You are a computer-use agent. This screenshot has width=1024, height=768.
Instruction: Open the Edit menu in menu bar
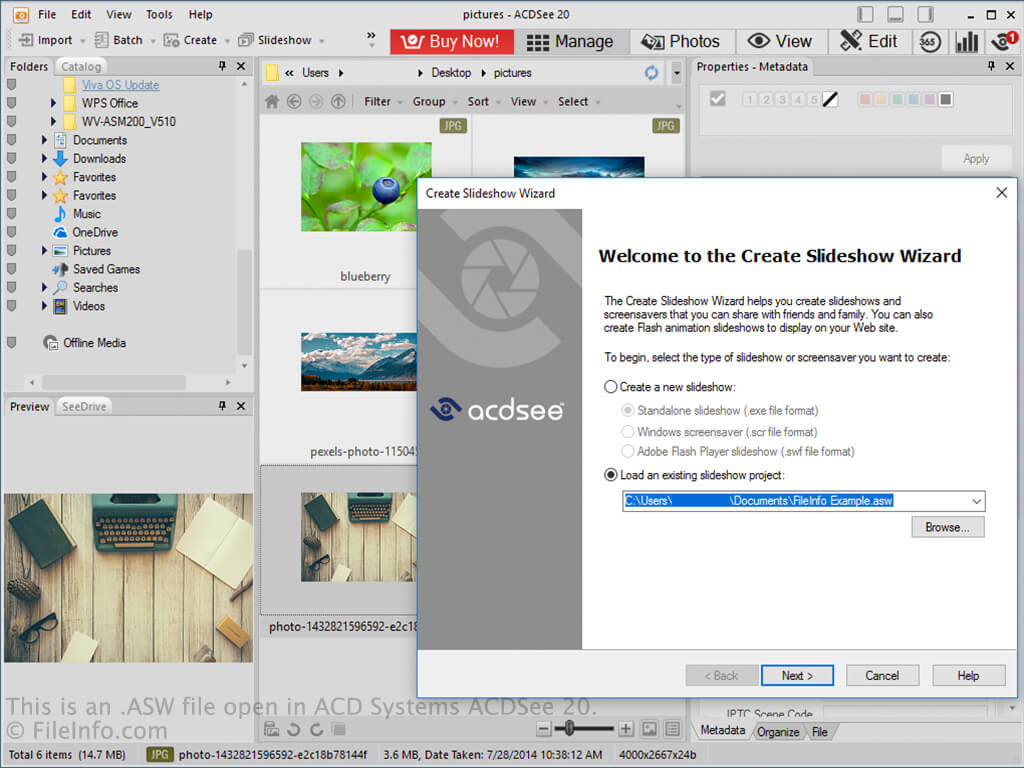(81, 14)
